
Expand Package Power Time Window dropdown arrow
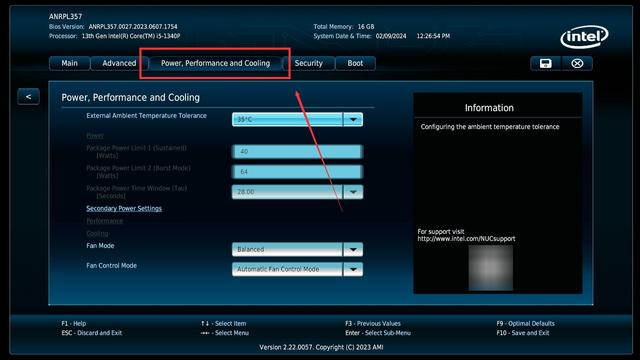pos(353,192)
